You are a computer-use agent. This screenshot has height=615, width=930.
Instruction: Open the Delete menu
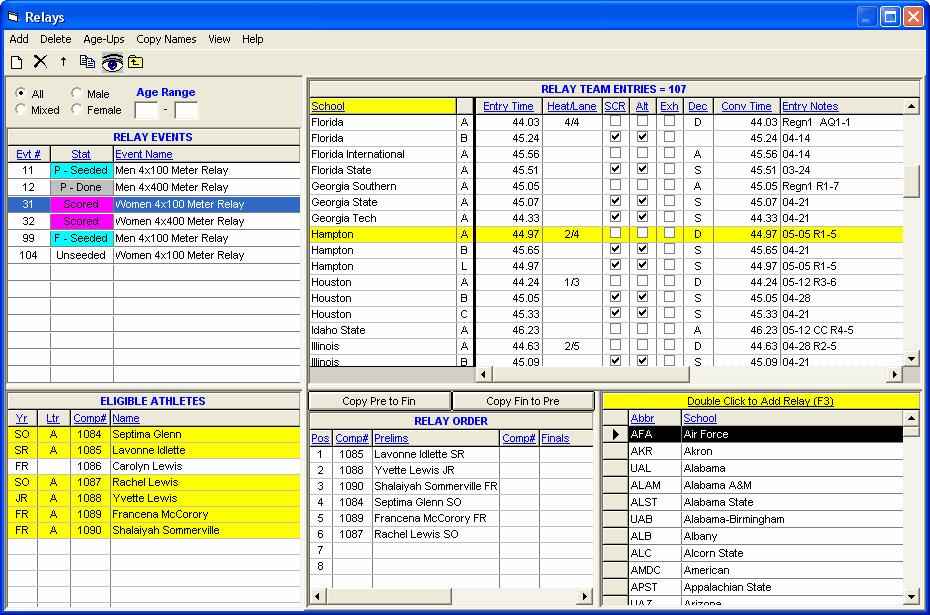tap(56, 39)
